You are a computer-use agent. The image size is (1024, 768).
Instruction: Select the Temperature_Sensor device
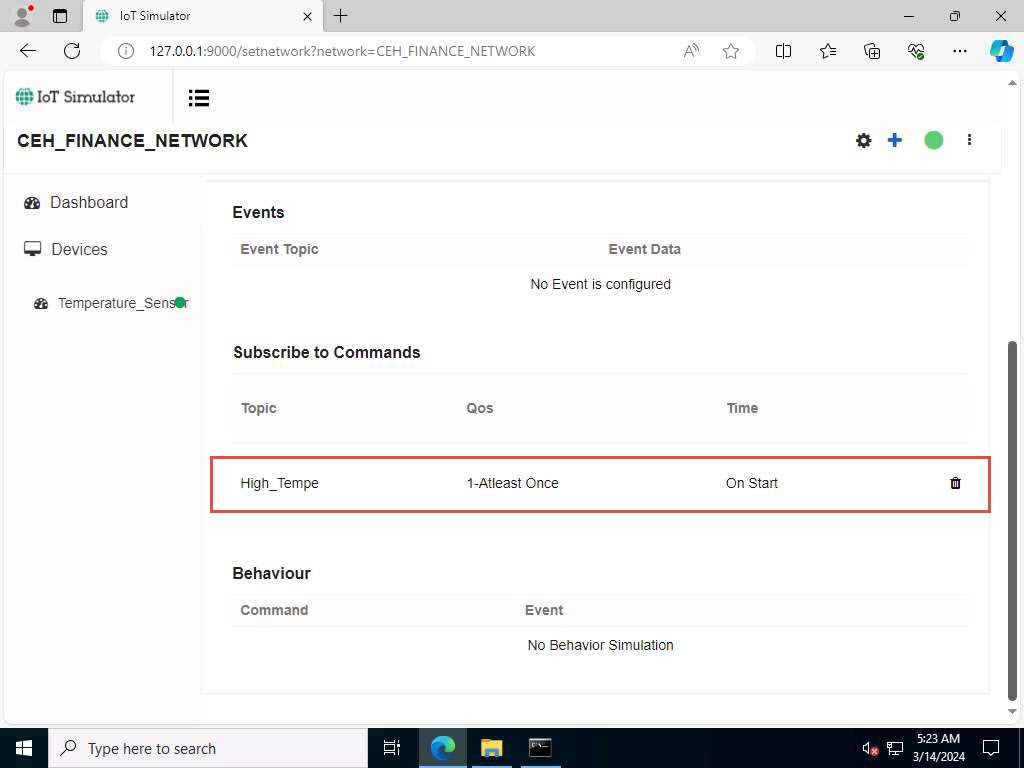[x=122, y=303]
